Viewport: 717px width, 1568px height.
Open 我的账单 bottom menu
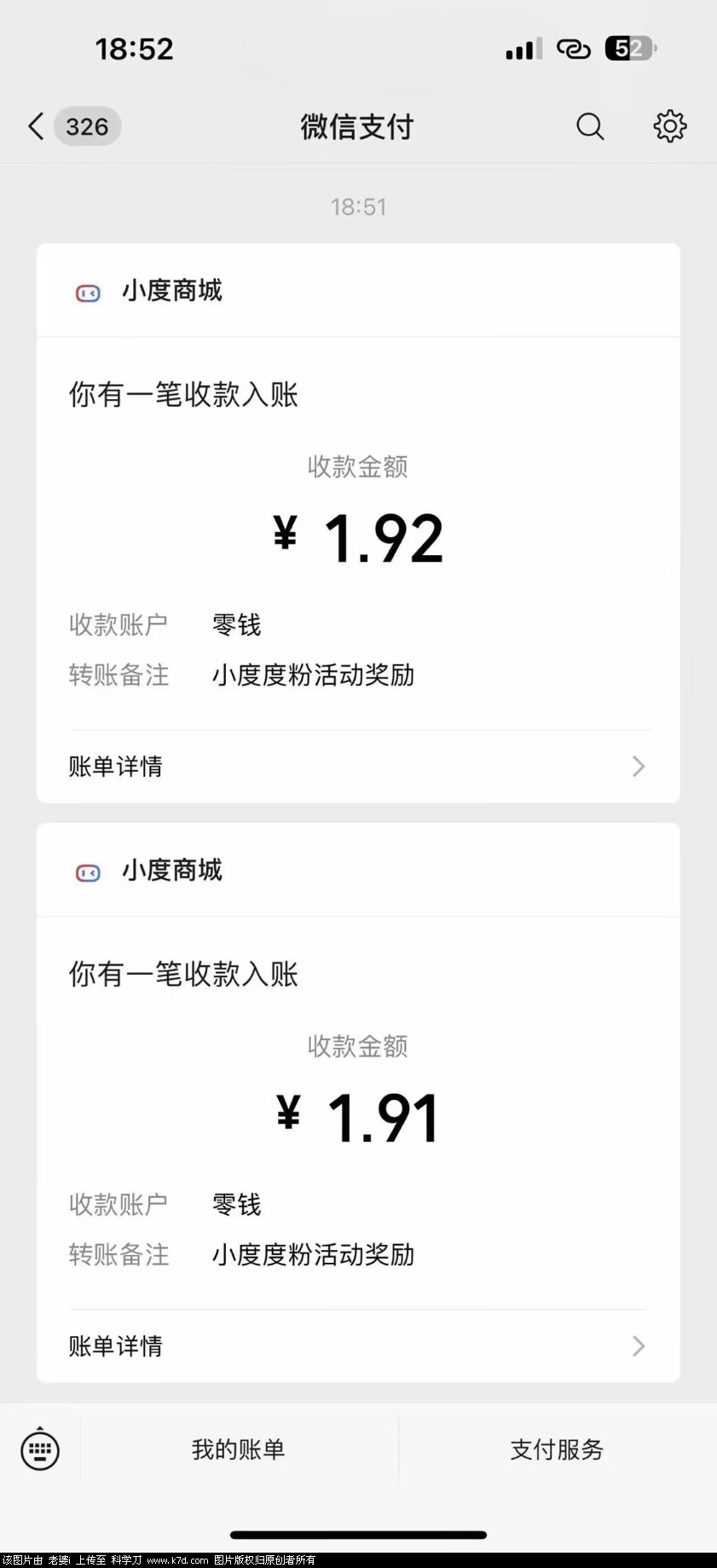tap(239, 1449)
